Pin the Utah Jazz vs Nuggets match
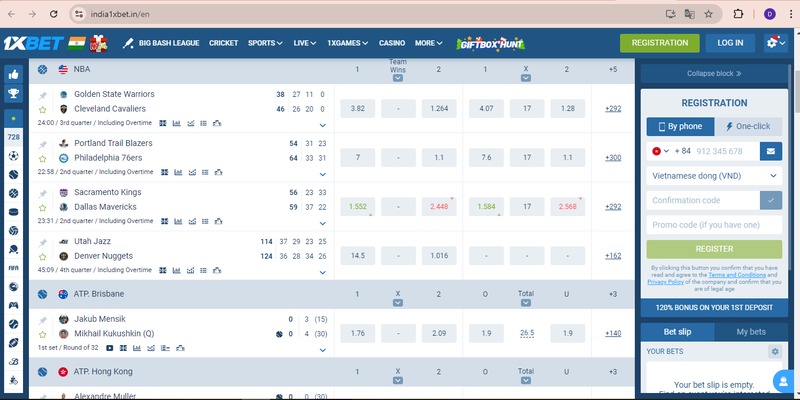 click(x=43, y=242)
